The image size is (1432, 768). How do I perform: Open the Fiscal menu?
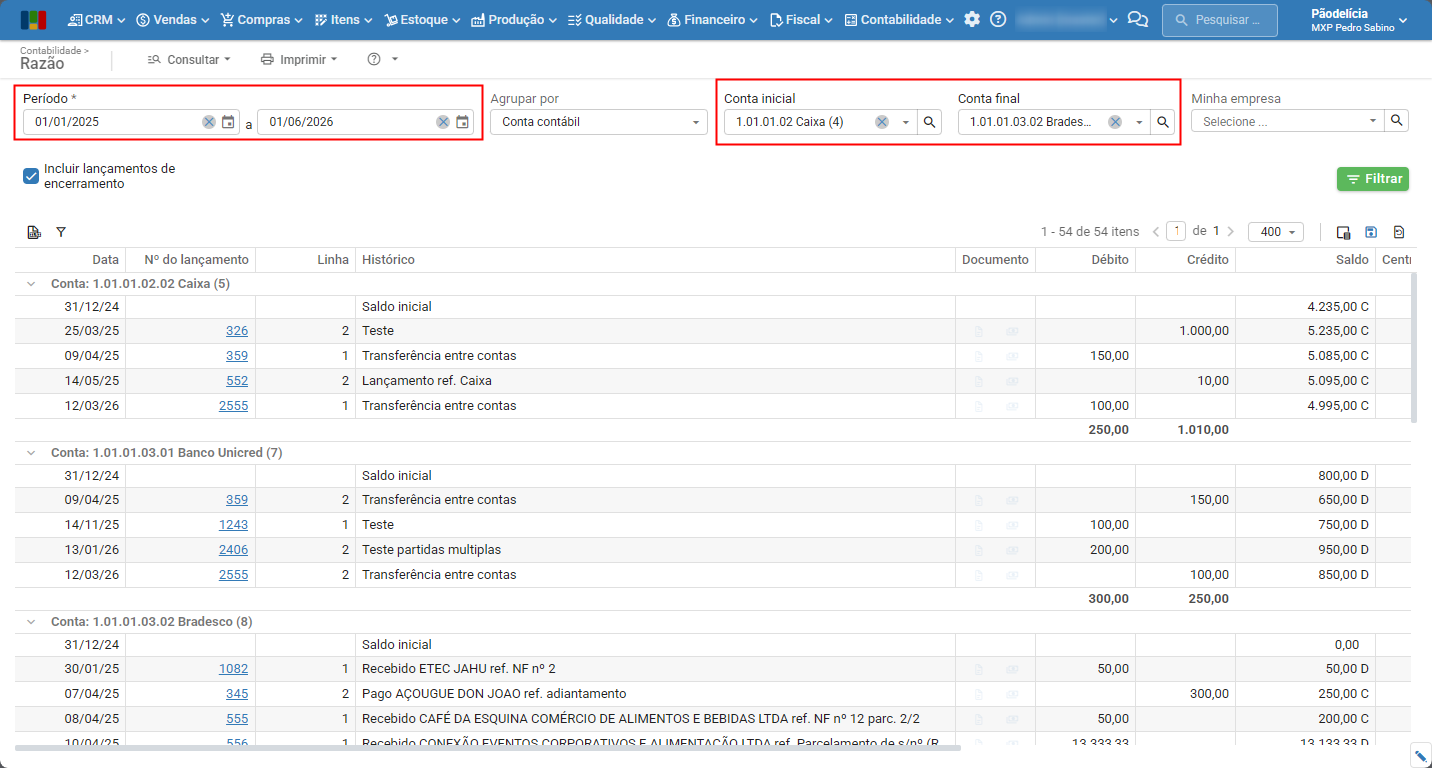coord(801,20)
